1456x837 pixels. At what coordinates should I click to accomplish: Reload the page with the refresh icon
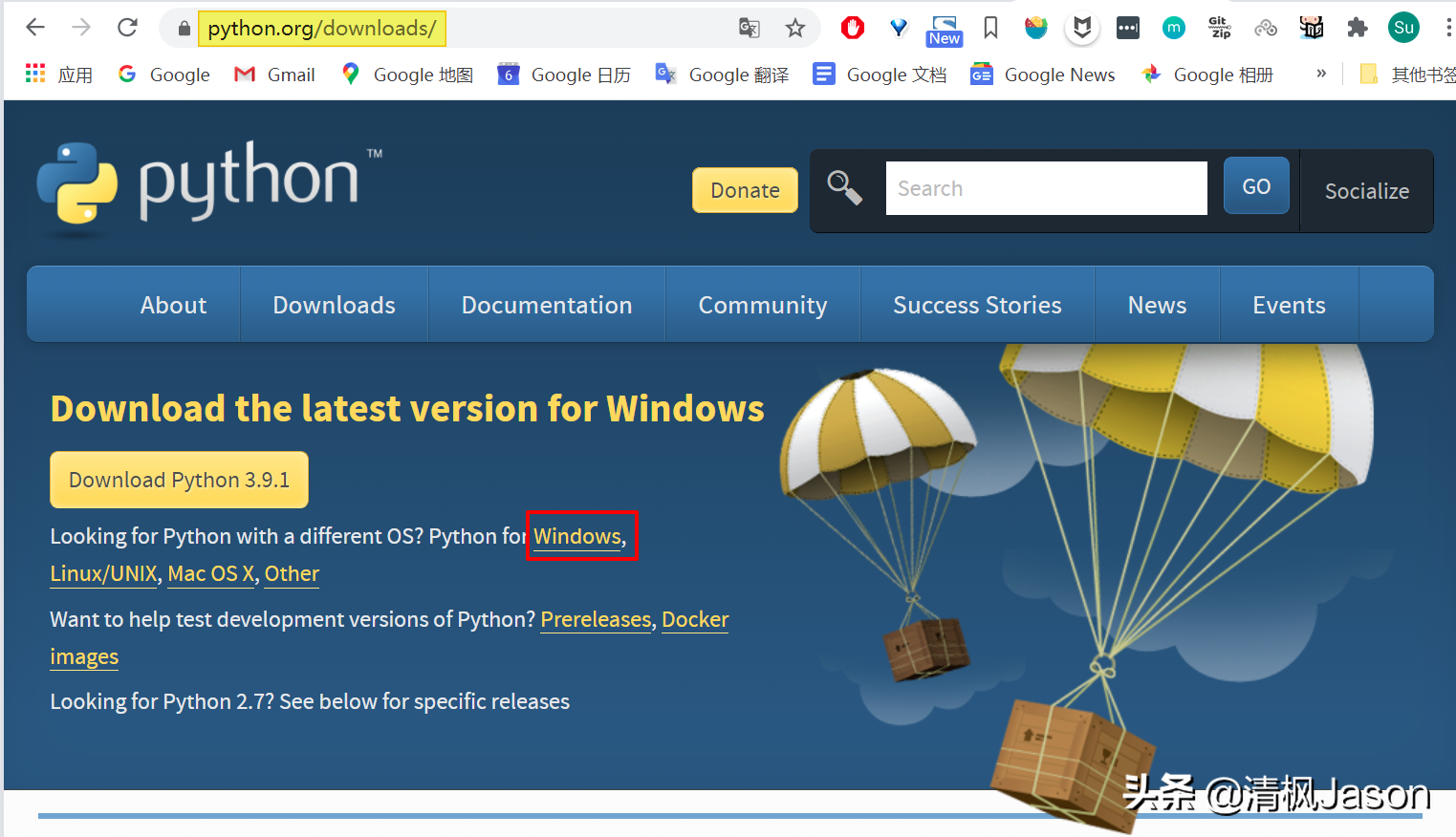127,27
